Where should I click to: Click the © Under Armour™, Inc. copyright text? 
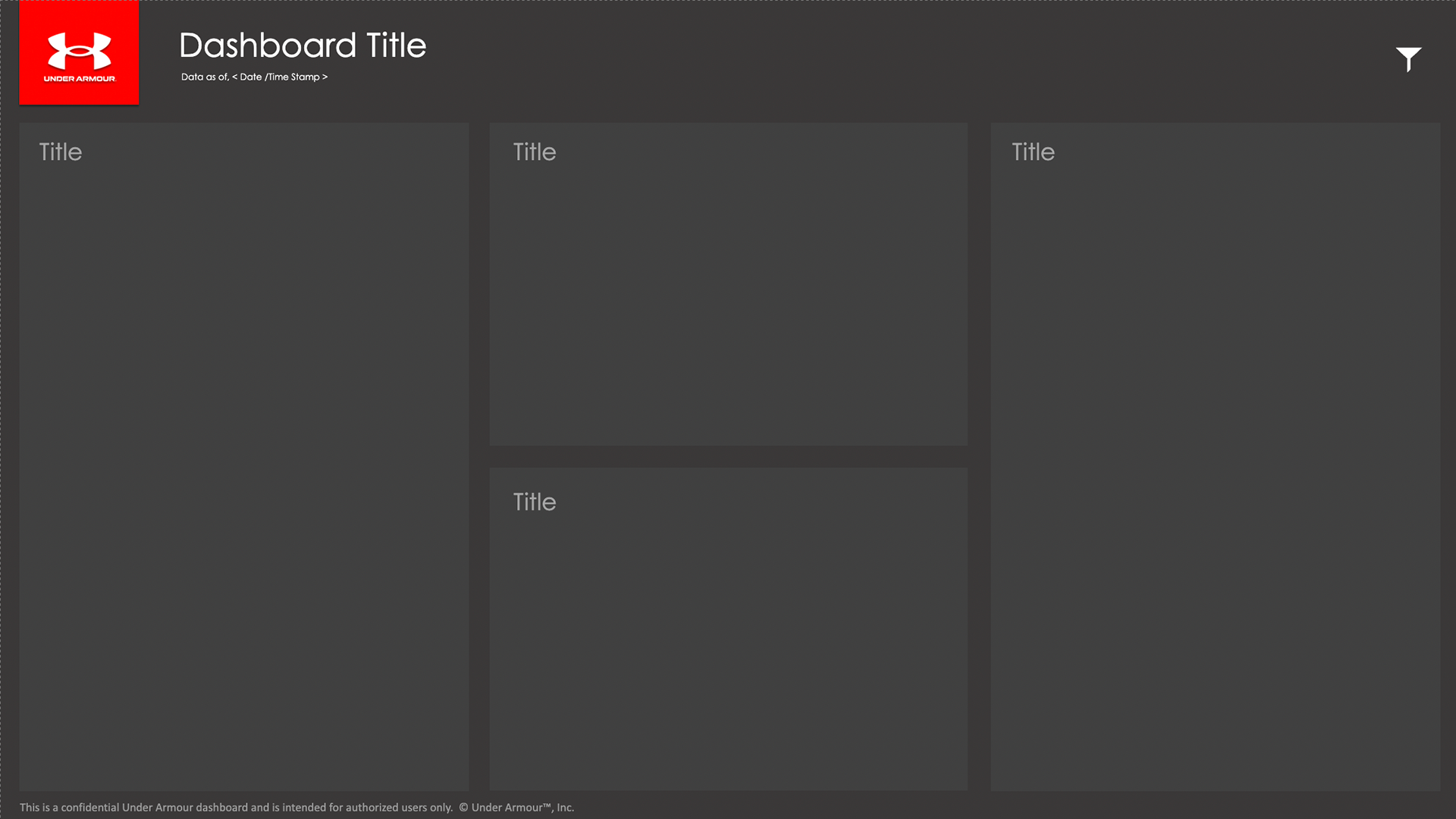516,807
